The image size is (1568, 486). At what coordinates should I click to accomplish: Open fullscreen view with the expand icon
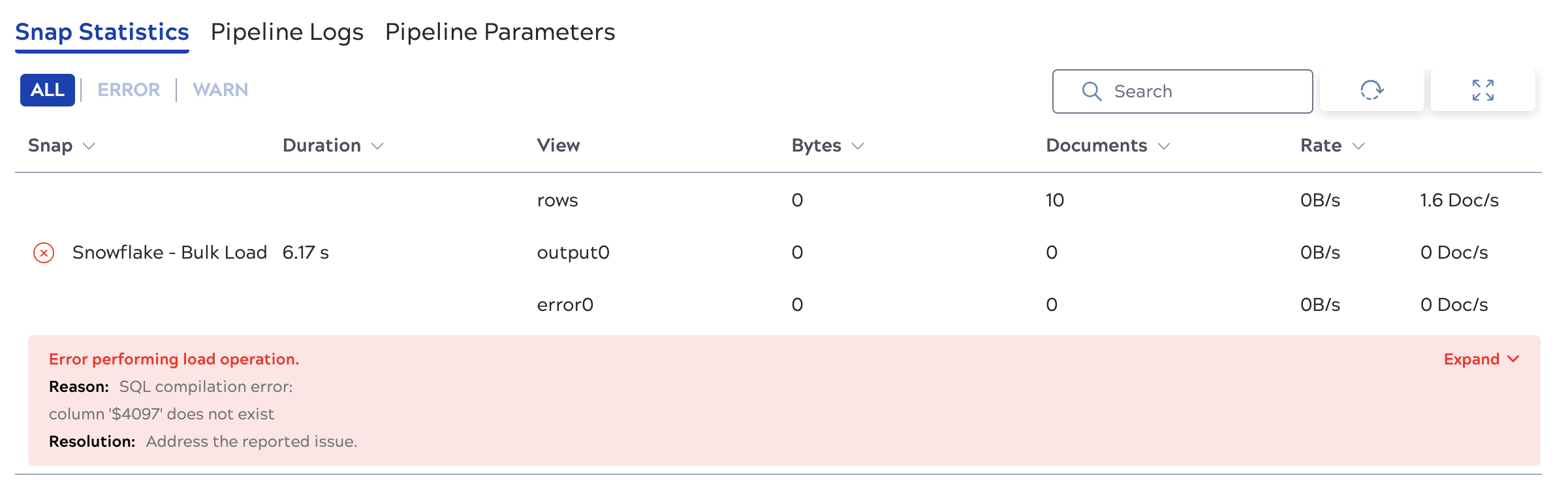click(1483, 91)
